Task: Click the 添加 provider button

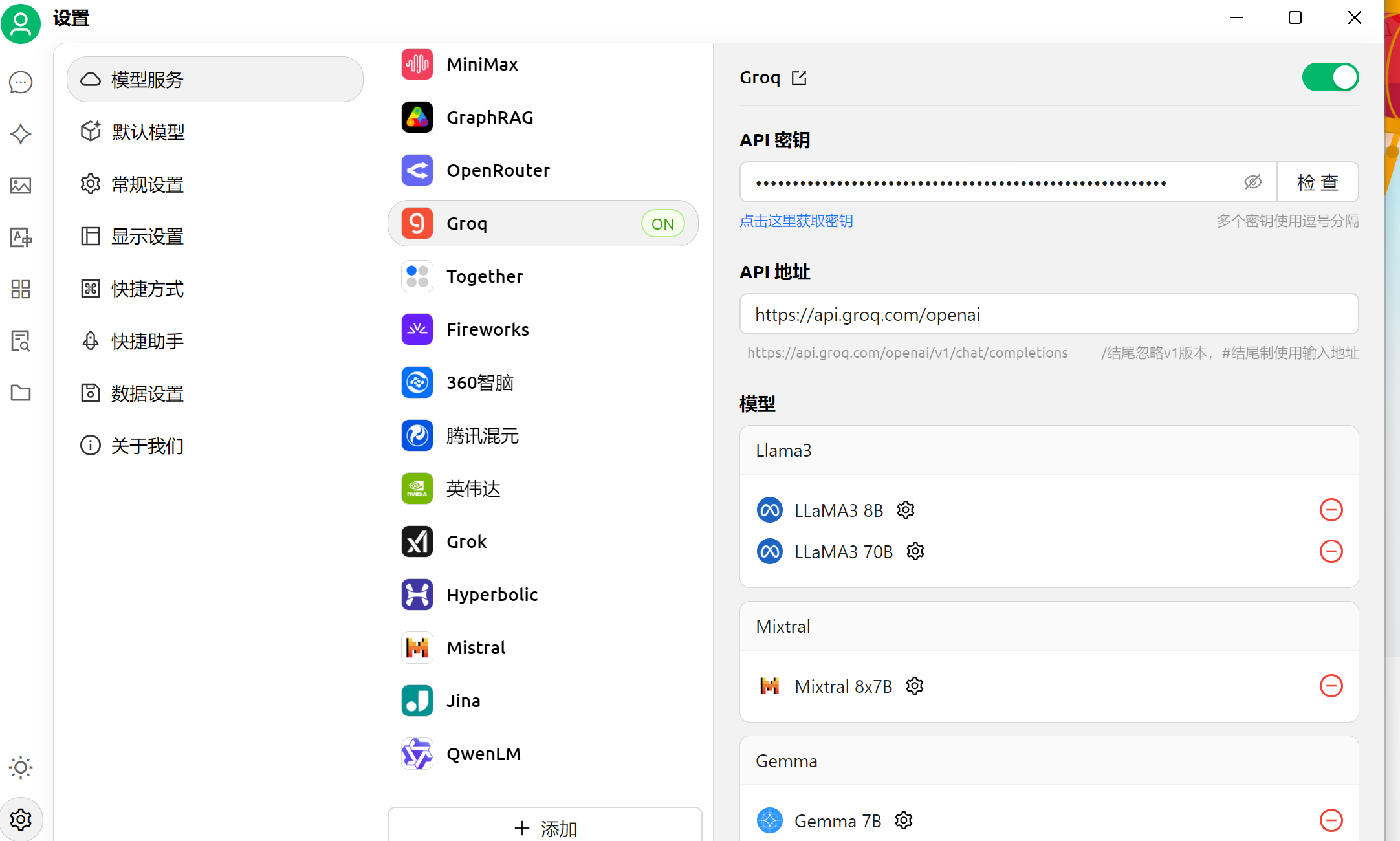Action: pos(545,827)
